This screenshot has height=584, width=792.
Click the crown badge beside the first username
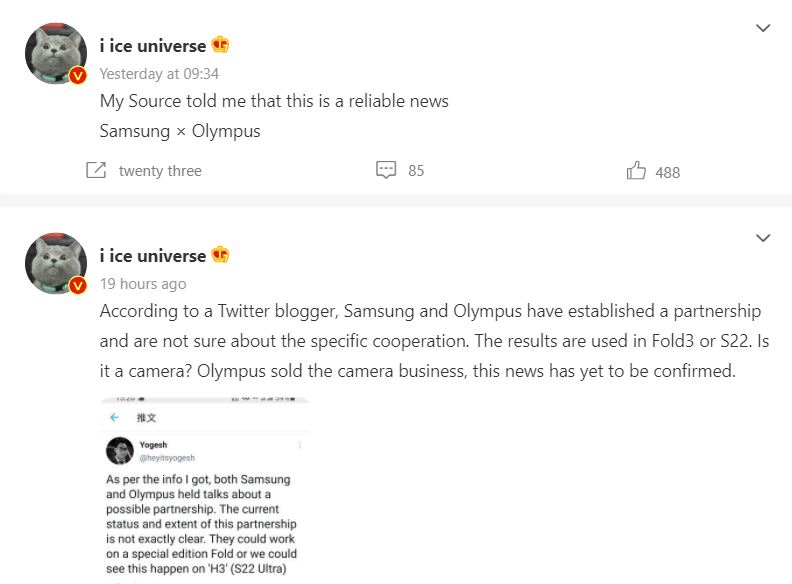click(x=221, y=45)
